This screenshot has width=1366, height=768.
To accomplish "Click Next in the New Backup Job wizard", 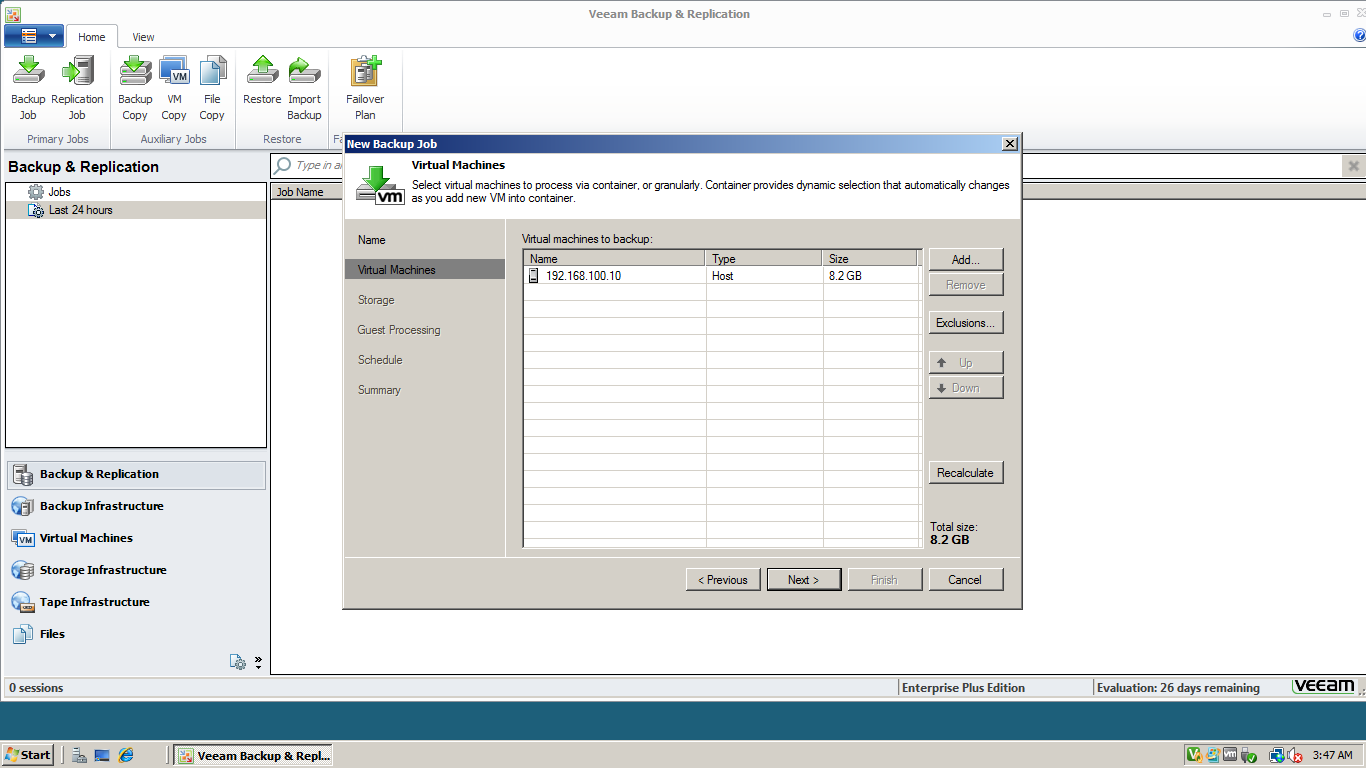I will coord(803,579).
